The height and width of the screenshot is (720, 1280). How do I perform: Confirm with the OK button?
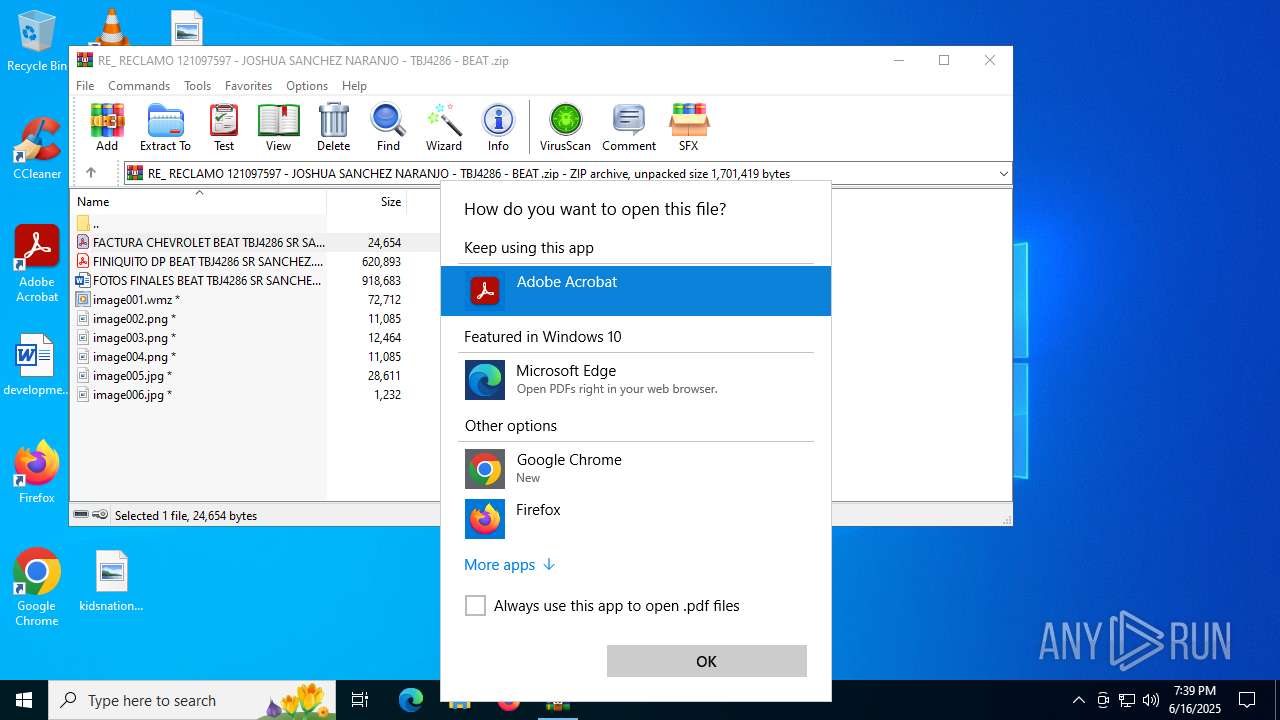[706, 661]
